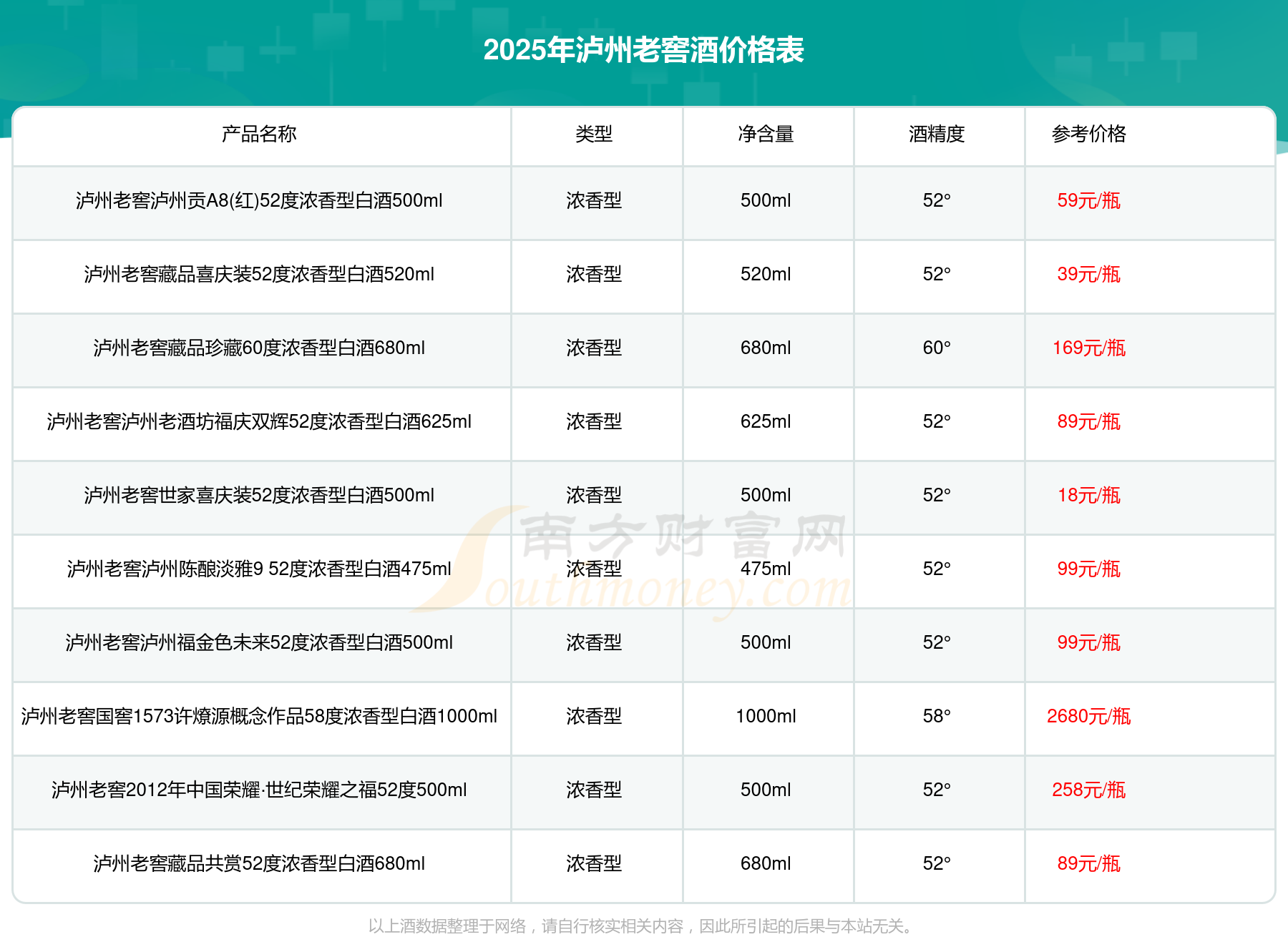Screen dimensions: 1288x937
Task: Click the 169元/瓶 price cell
Action: (1088, 348)
